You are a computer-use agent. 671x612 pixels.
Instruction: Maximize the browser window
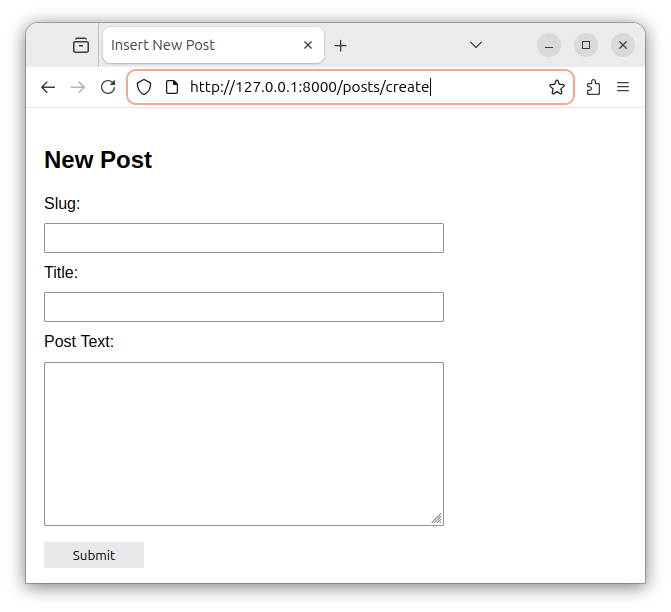[586, 45]
